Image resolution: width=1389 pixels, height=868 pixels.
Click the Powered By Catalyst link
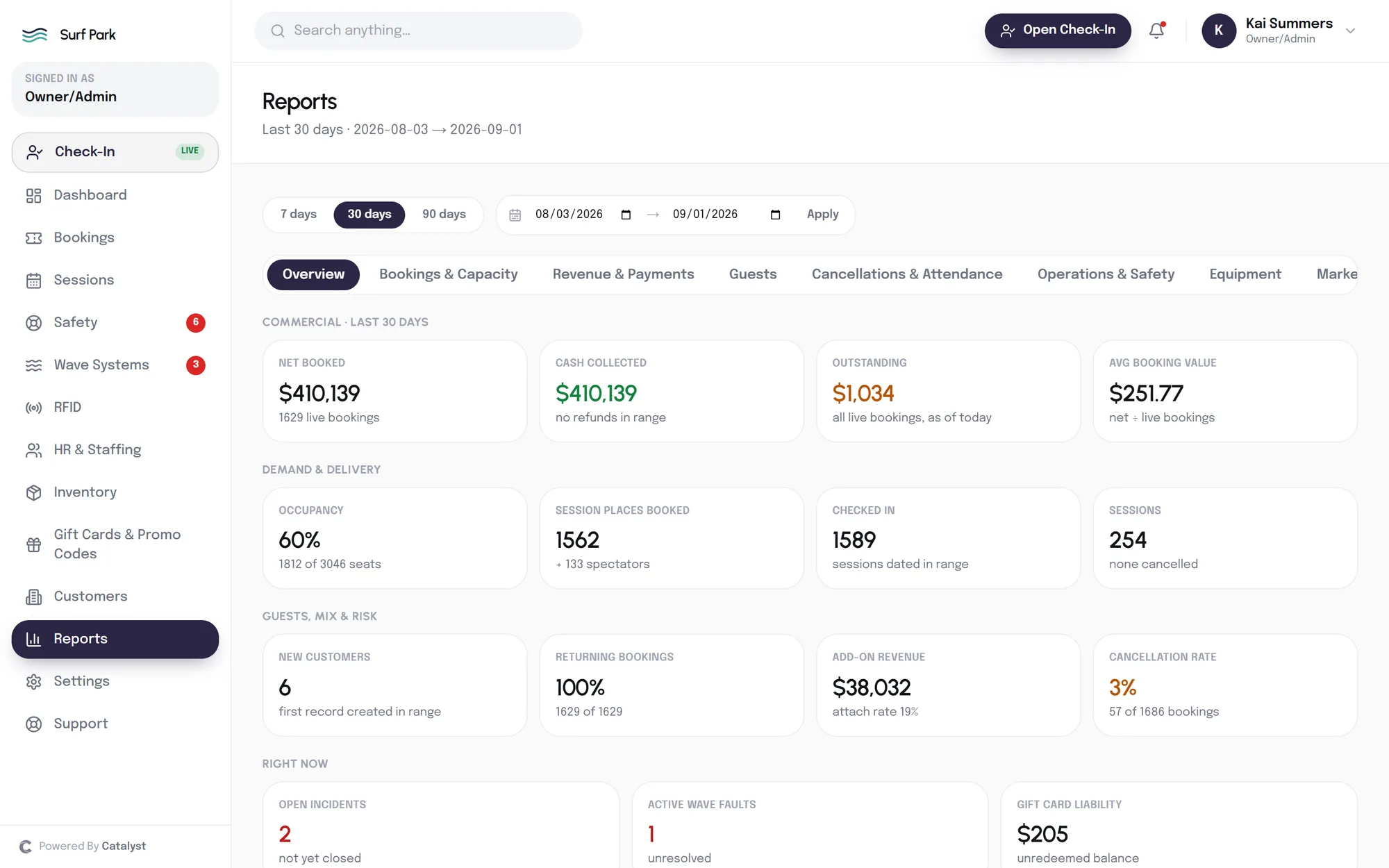(83, 846)
